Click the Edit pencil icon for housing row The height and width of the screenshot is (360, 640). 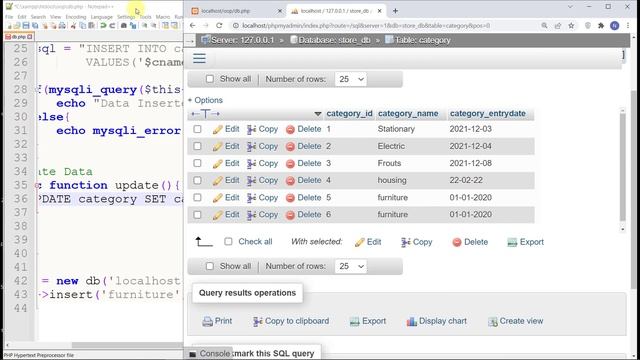(217, 181)
